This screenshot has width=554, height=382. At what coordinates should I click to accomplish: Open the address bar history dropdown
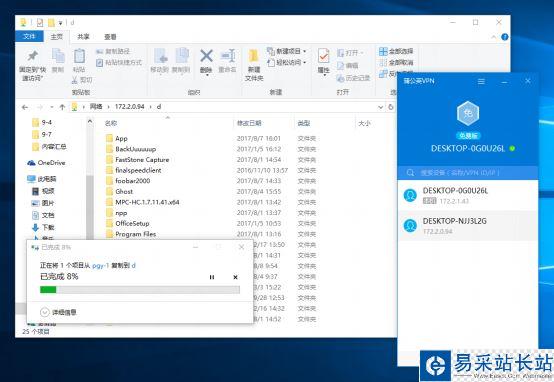coord(381,107)
